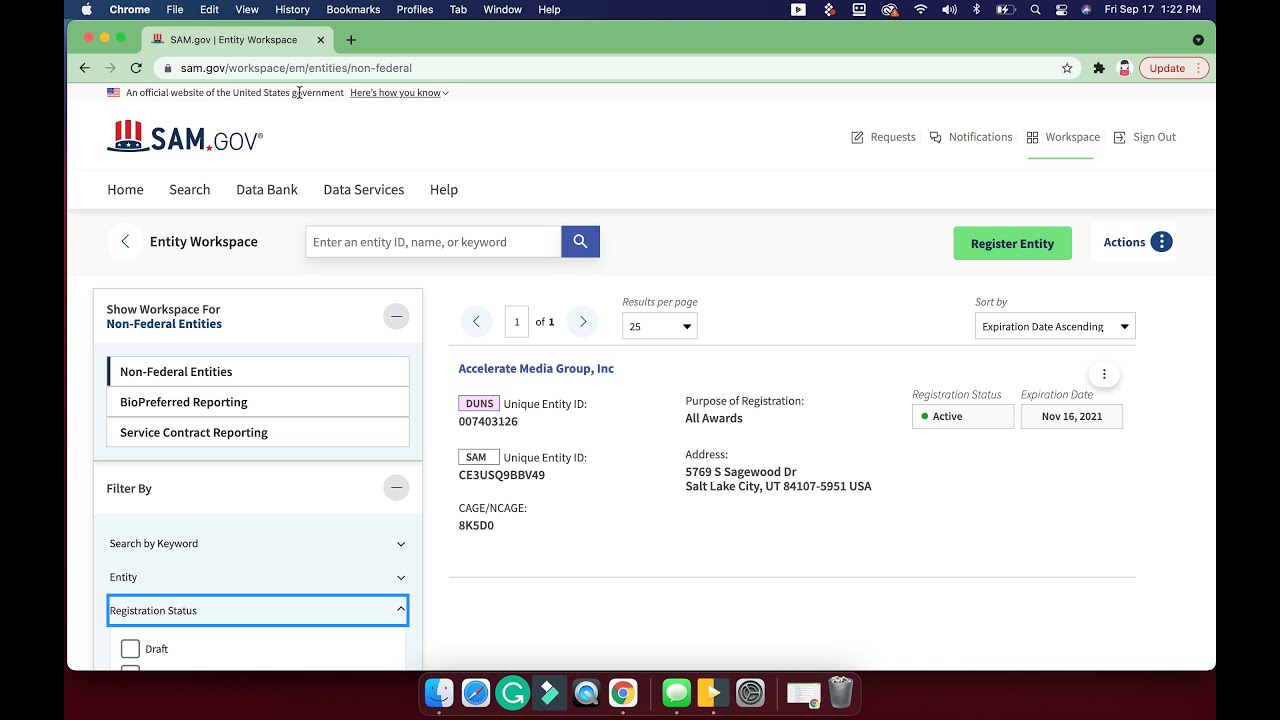This screenshot has width=1280, height=720.
Task: Open Notifications link in header
Action: (970, 137)
